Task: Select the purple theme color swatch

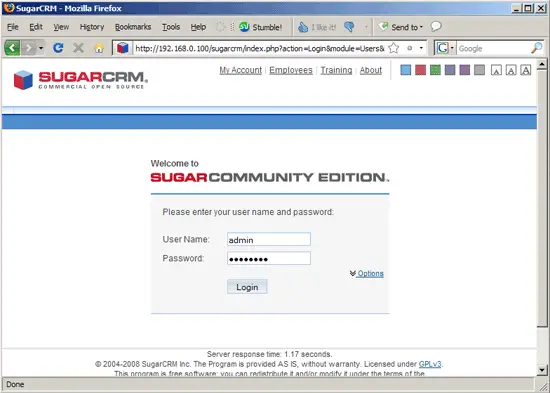Action: click(x=465, y=70)
